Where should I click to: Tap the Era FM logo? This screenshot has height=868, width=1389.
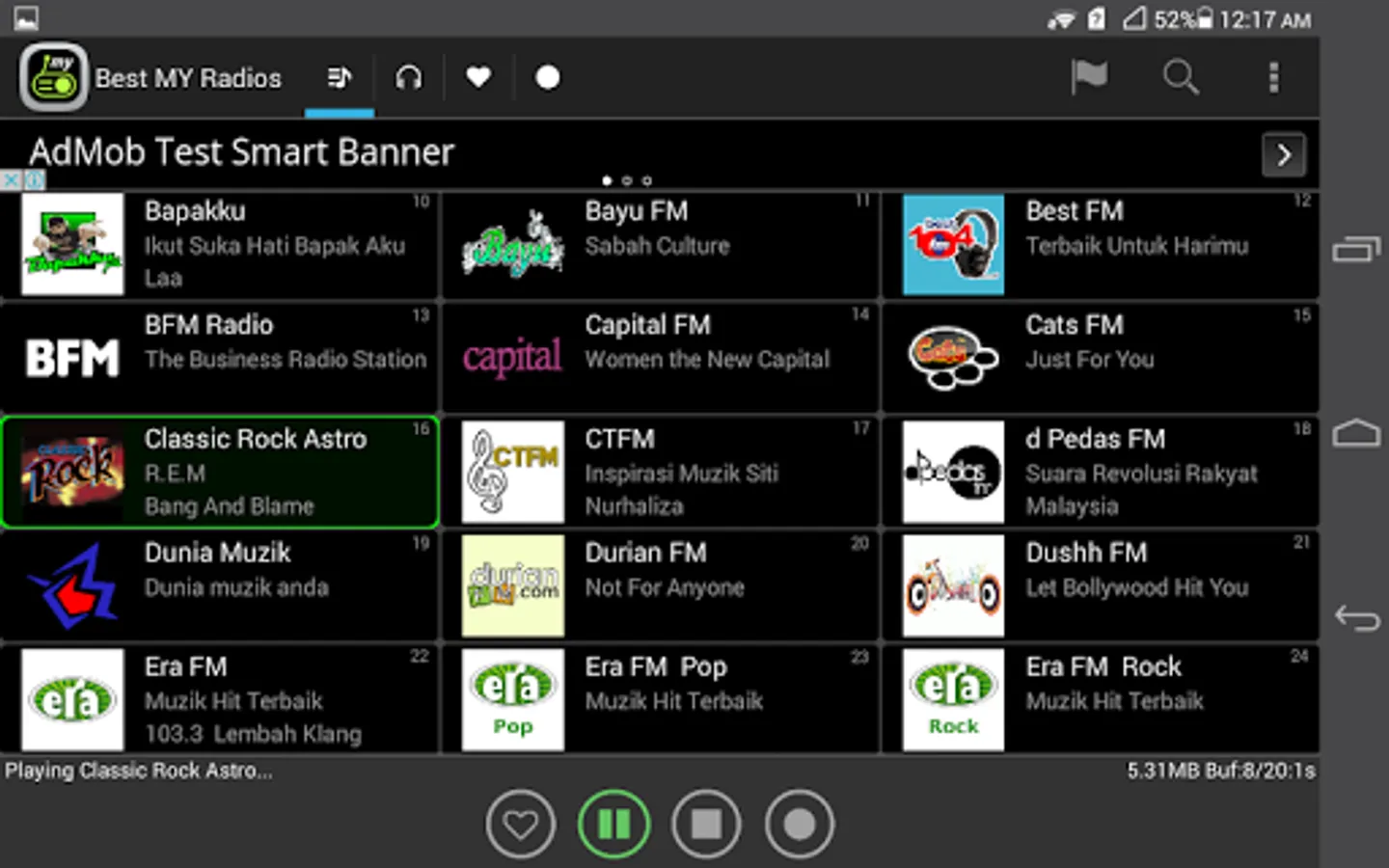click(x=73, y=699)
